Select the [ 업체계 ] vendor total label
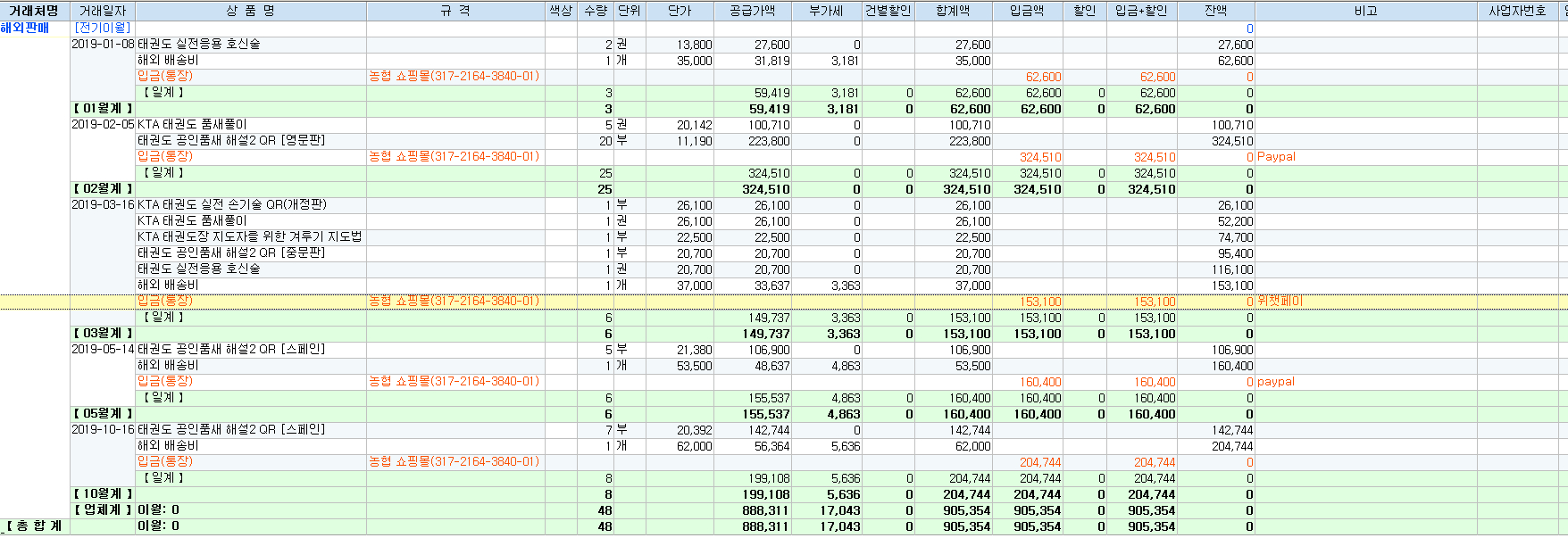The width and height of the screenshot is (1568, 538). (x=103, y=510)
